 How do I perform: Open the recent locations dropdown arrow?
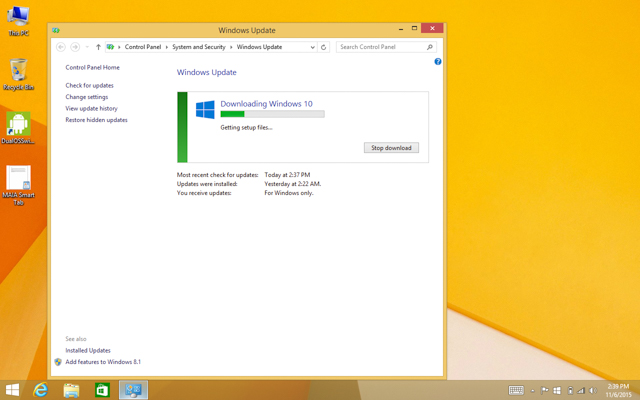pos(87,47)
